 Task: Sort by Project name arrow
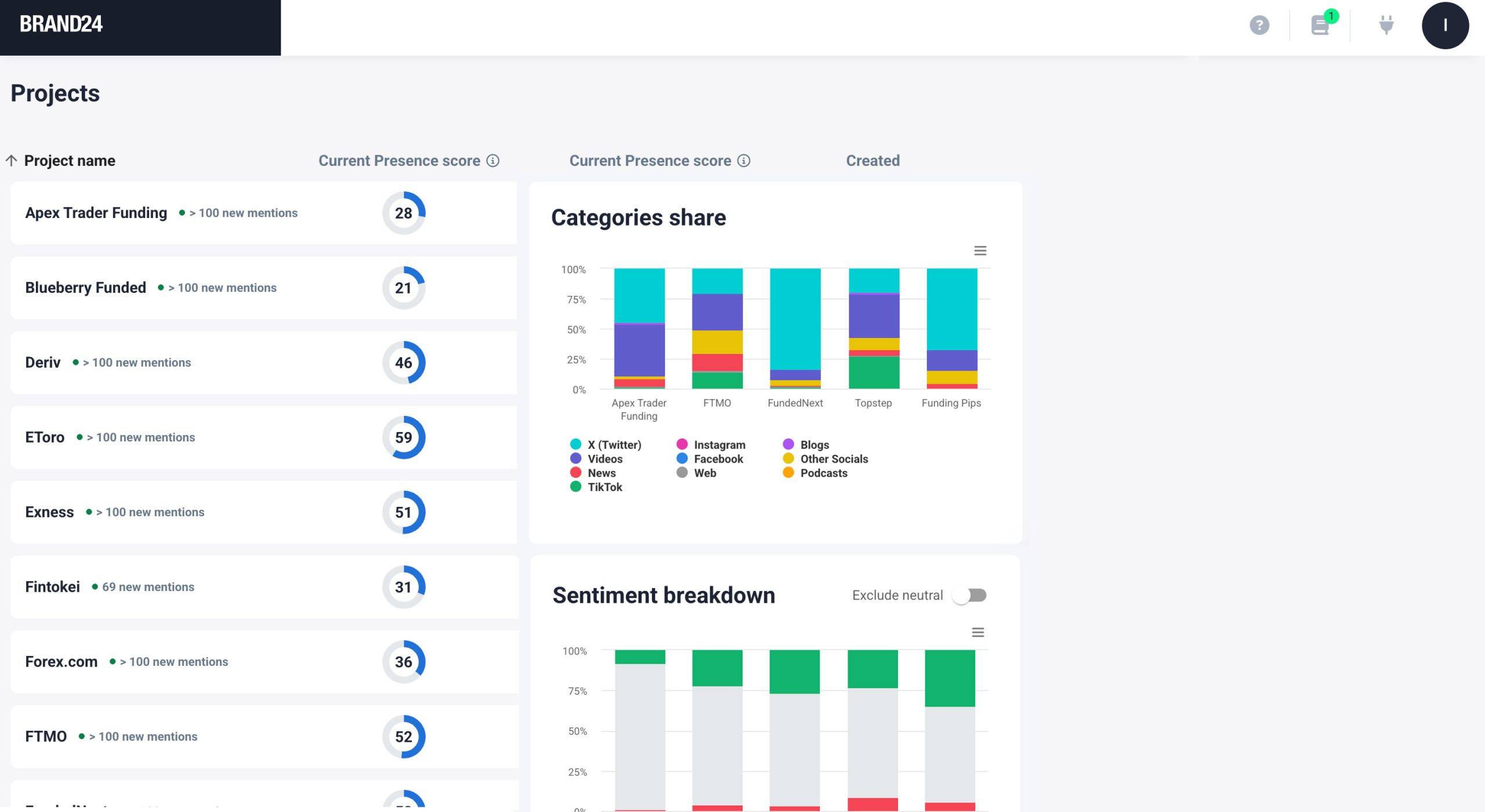[12, 161]
